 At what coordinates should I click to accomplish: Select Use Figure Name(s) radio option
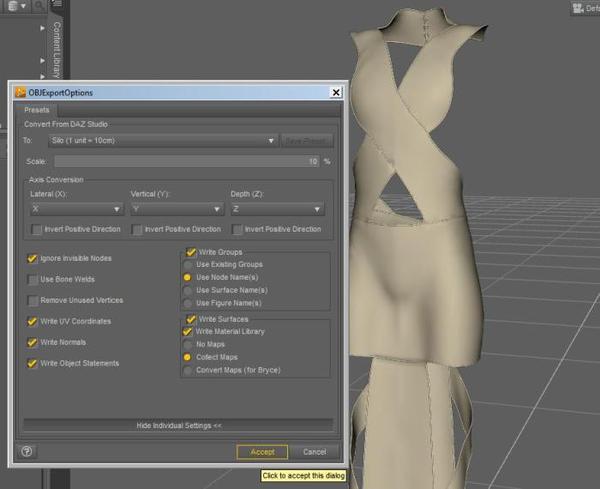(188, 303)
